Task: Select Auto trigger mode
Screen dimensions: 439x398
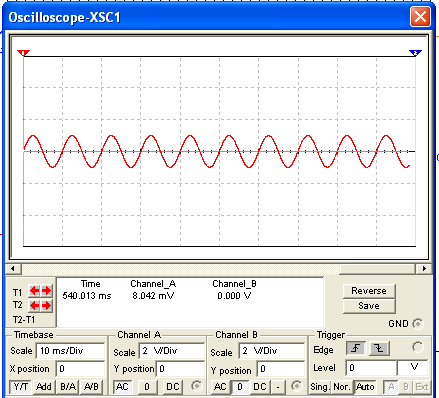Action: (x=365, y=387)
